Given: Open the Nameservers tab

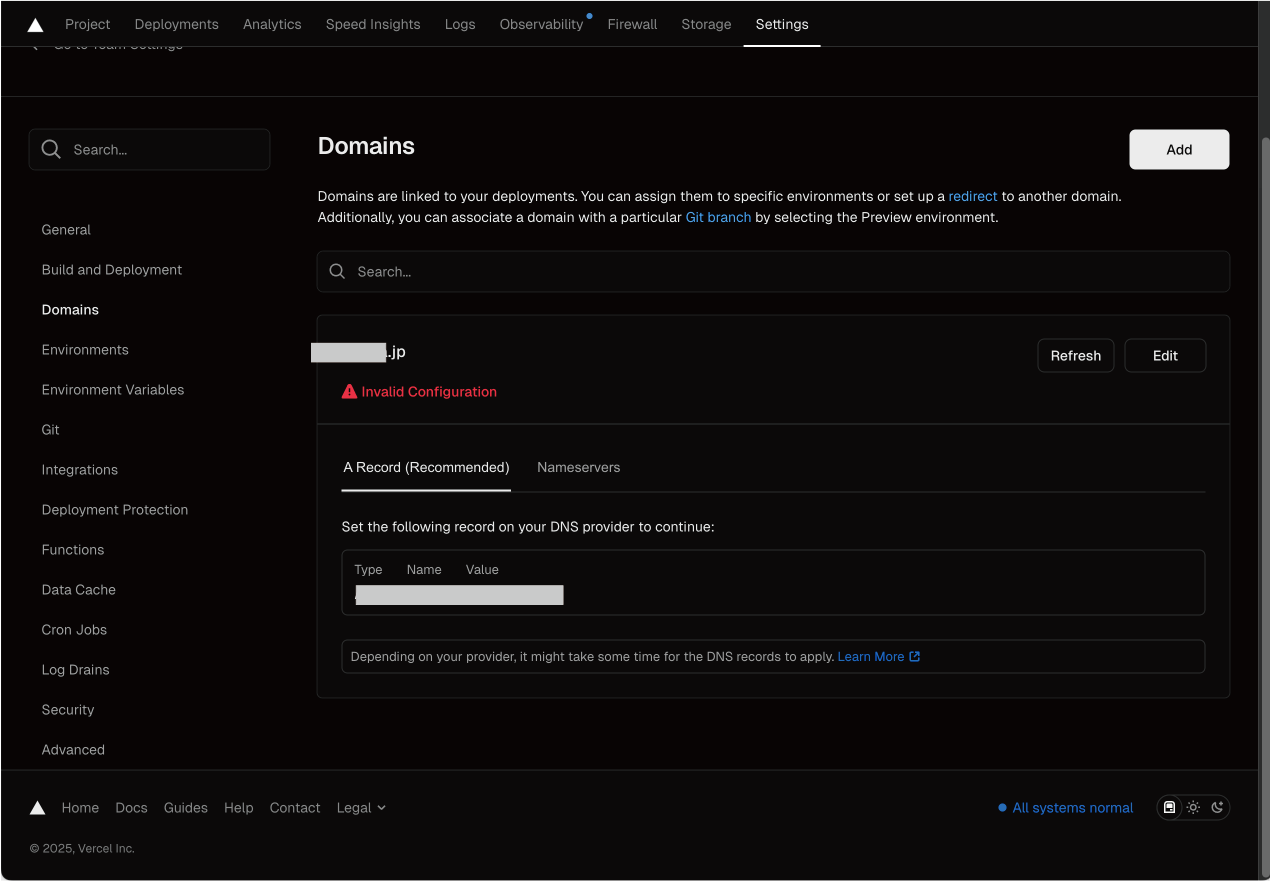Looking at the screenshot, I should tap(578, 468).
